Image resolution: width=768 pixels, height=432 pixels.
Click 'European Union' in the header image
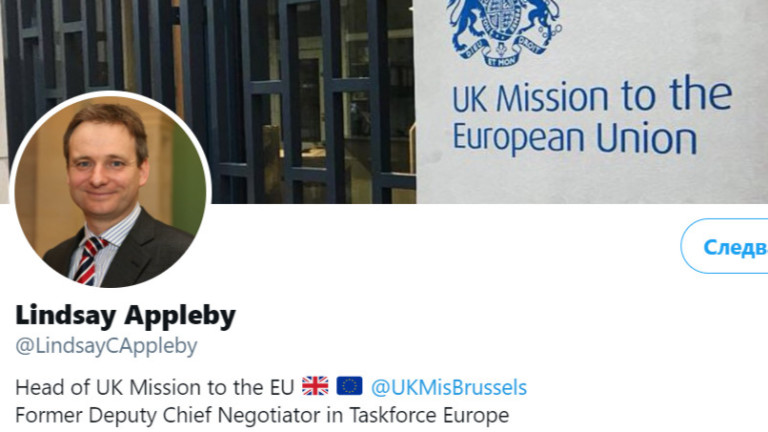tap(574, 136)
